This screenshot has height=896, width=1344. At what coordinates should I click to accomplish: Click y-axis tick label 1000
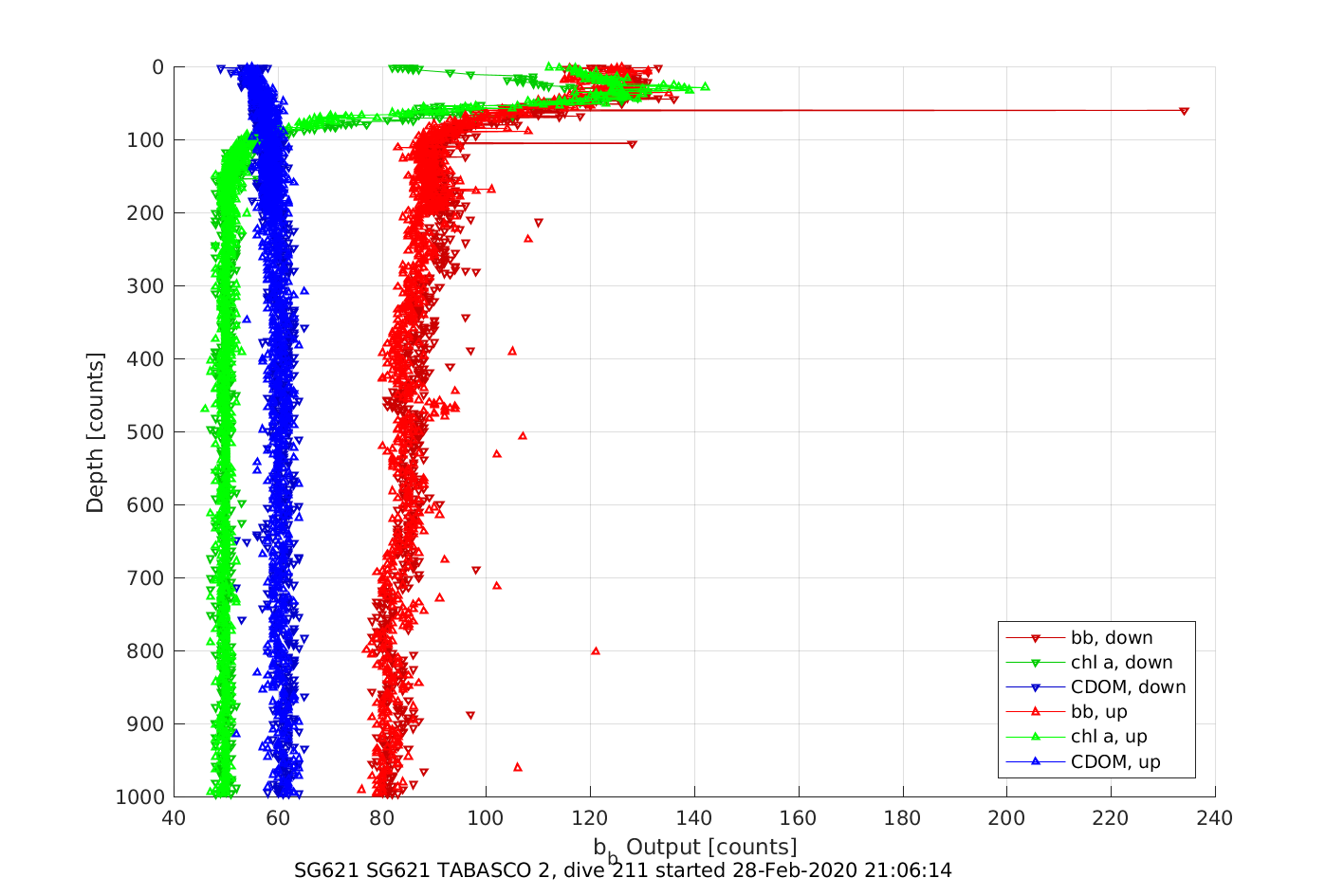140,797
